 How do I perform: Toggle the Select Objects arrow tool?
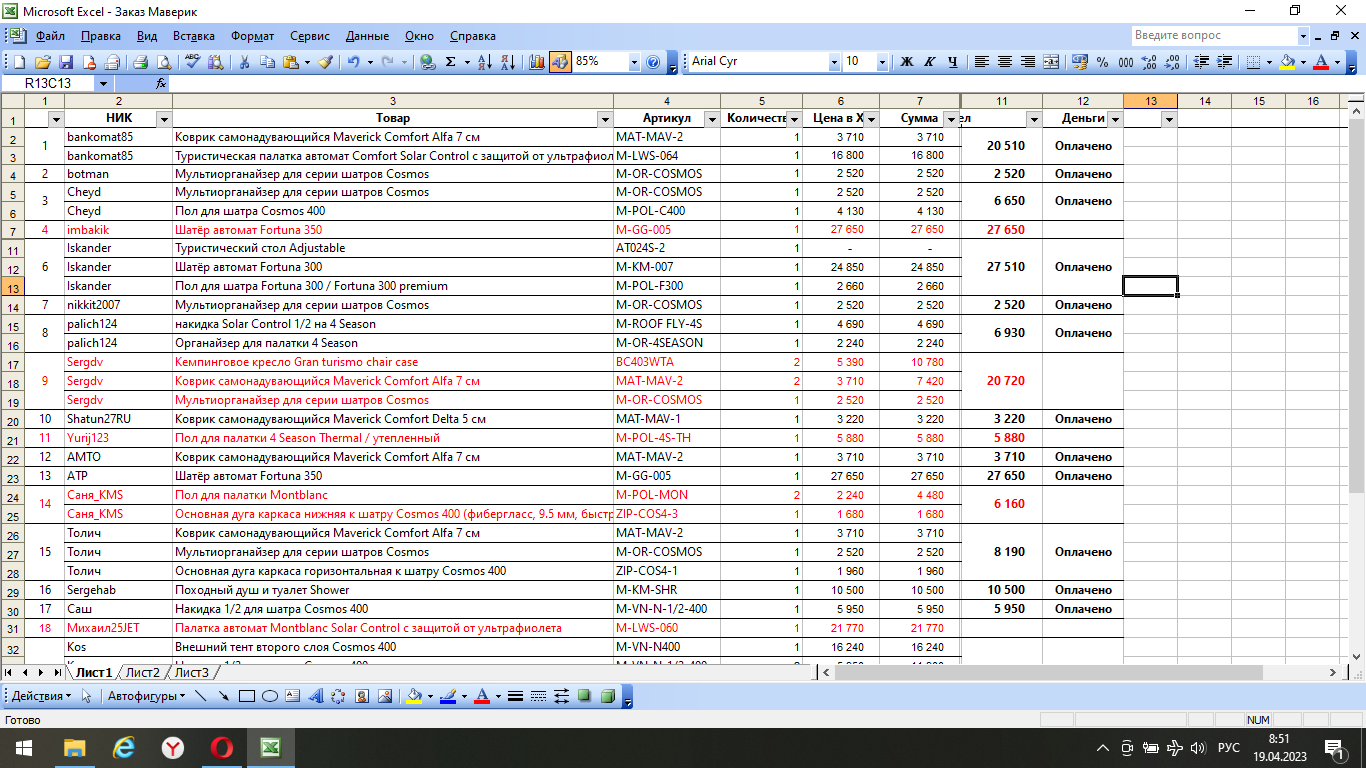[x=86, y=696]
